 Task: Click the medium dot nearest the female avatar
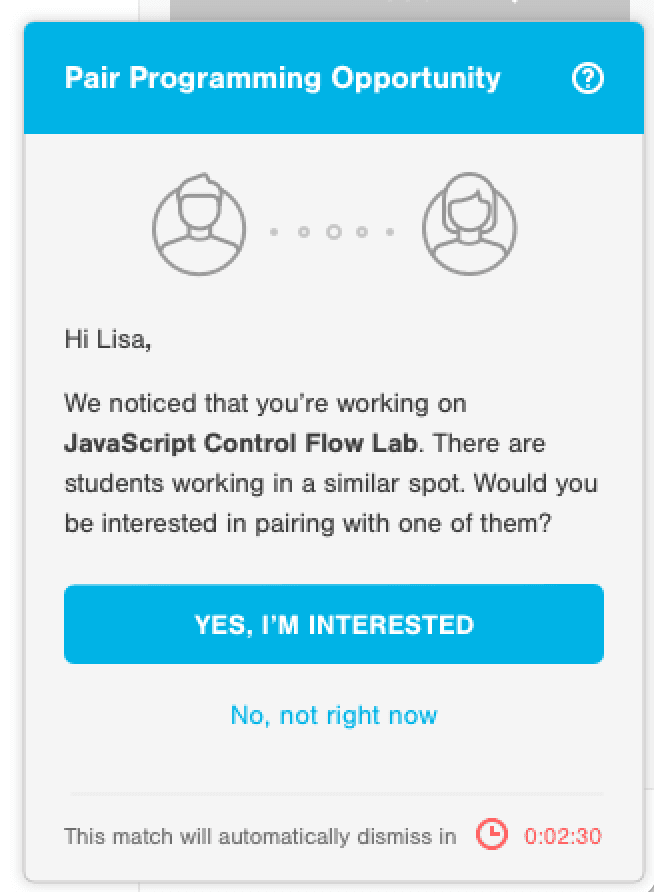[362, 232]
